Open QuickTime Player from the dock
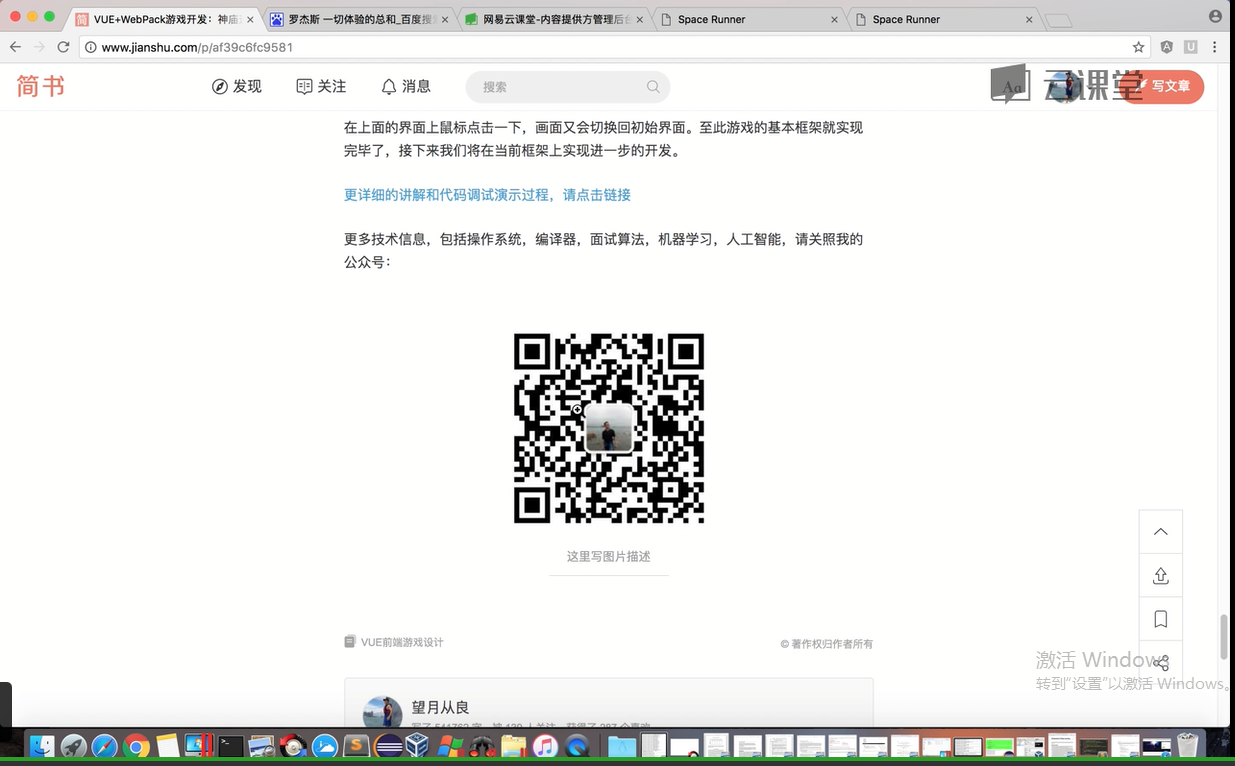This screenshot has width=1235, height=766. pyautogui.click(x=575, y=746)
